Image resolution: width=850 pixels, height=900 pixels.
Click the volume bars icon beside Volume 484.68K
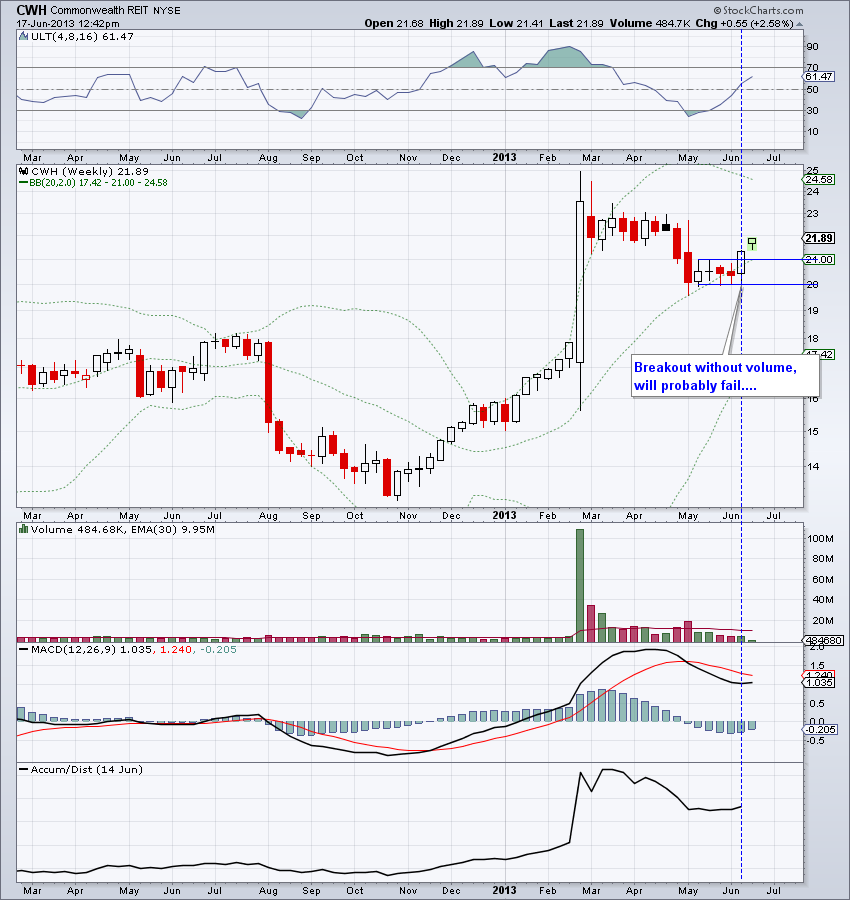pyautogui.click(x=24, y=529)
